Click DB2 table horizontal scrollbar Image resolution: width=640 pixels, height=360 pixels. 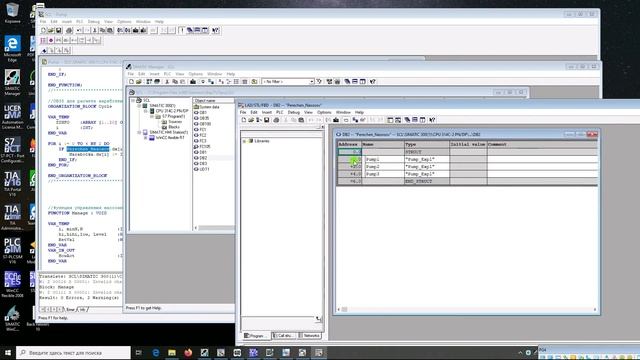[467, 310]
